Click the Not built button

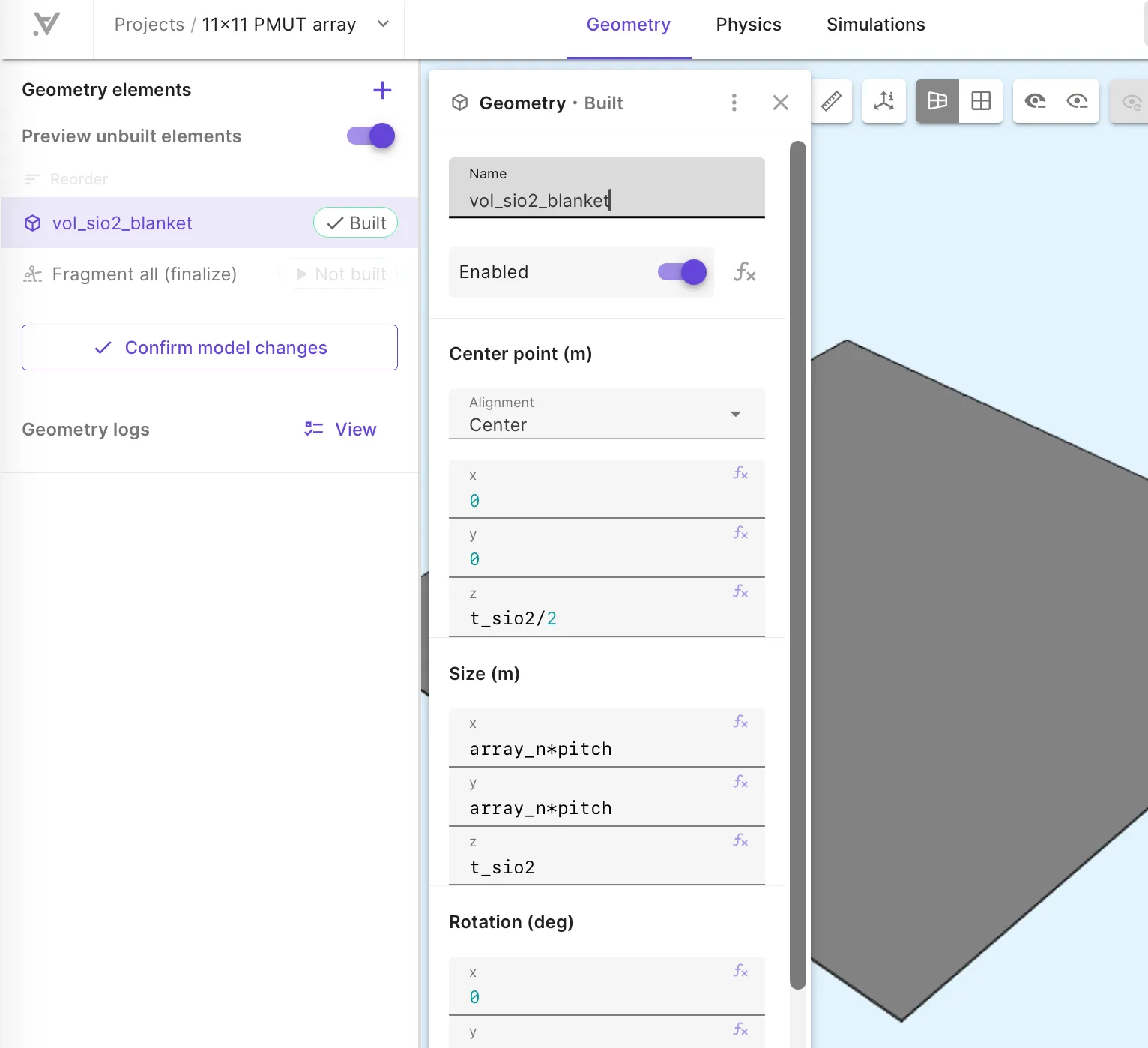(341, 274)
